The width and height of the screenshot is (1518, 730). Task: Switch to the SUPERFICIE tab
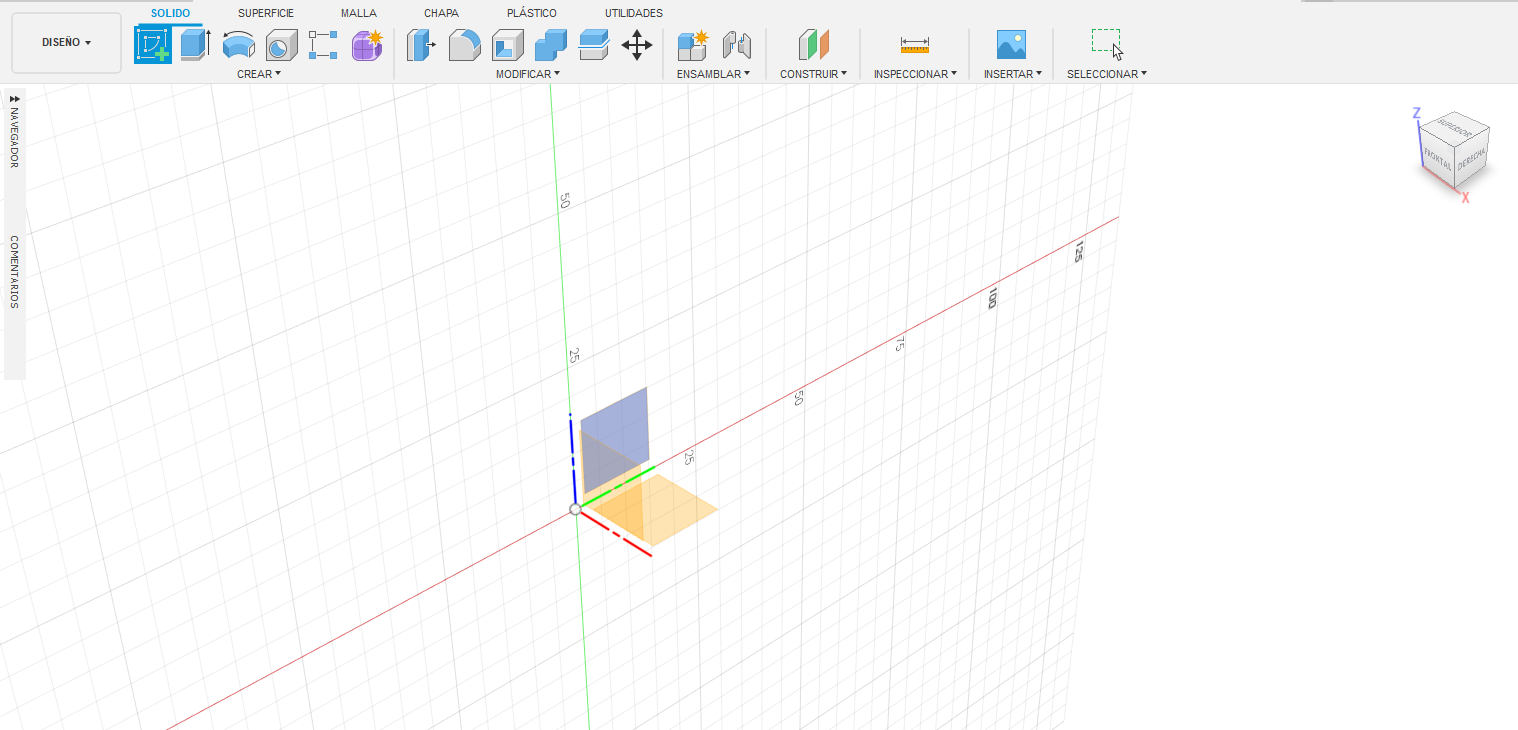[x=266, y=13]
